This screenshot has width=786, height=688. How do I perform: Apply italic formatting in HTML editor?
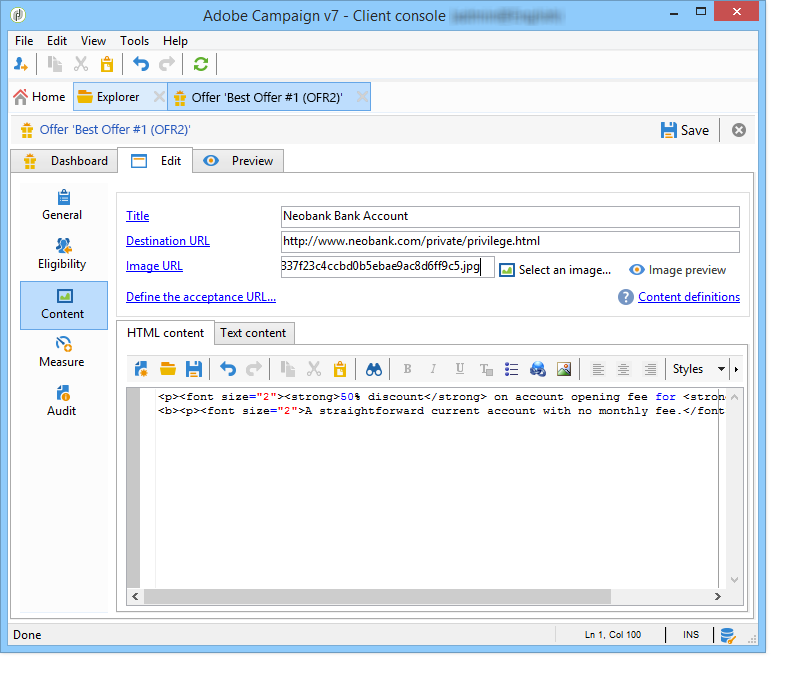(x=433, y=370)
